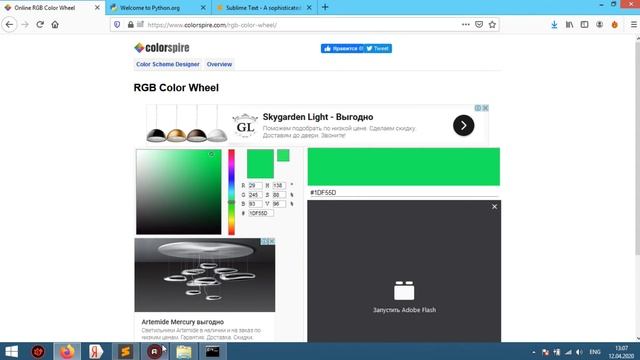Open the Firefox account icon
This screenshot has width=640, height=360.
(600, 24)
